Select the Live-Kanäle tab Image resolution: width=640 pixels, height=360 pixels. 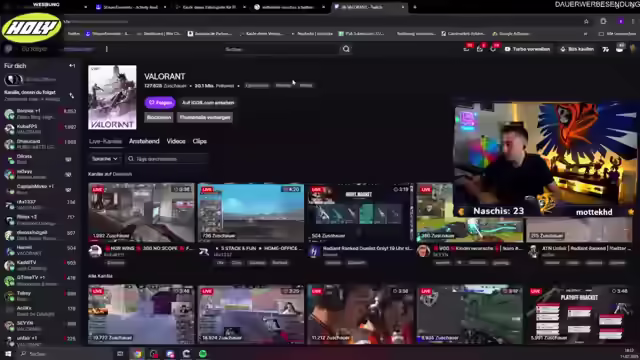pyautogui.click(x=105, y=141)
